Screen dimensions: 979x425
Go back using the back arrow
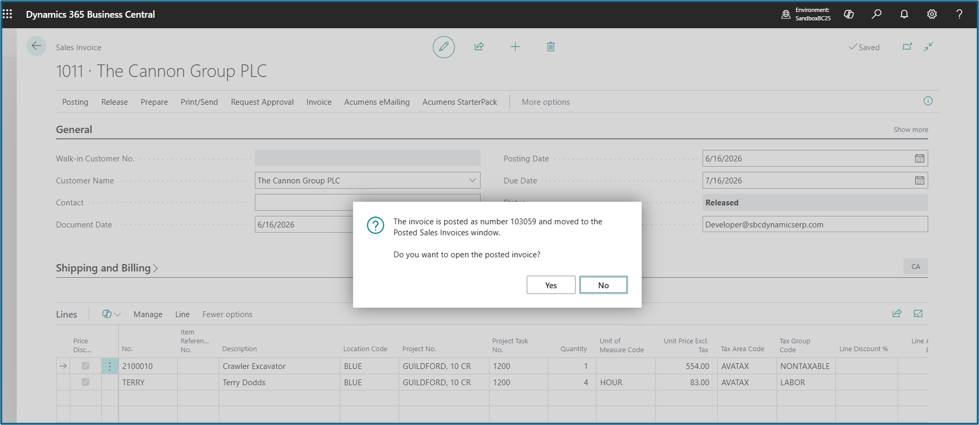point(36,46)
